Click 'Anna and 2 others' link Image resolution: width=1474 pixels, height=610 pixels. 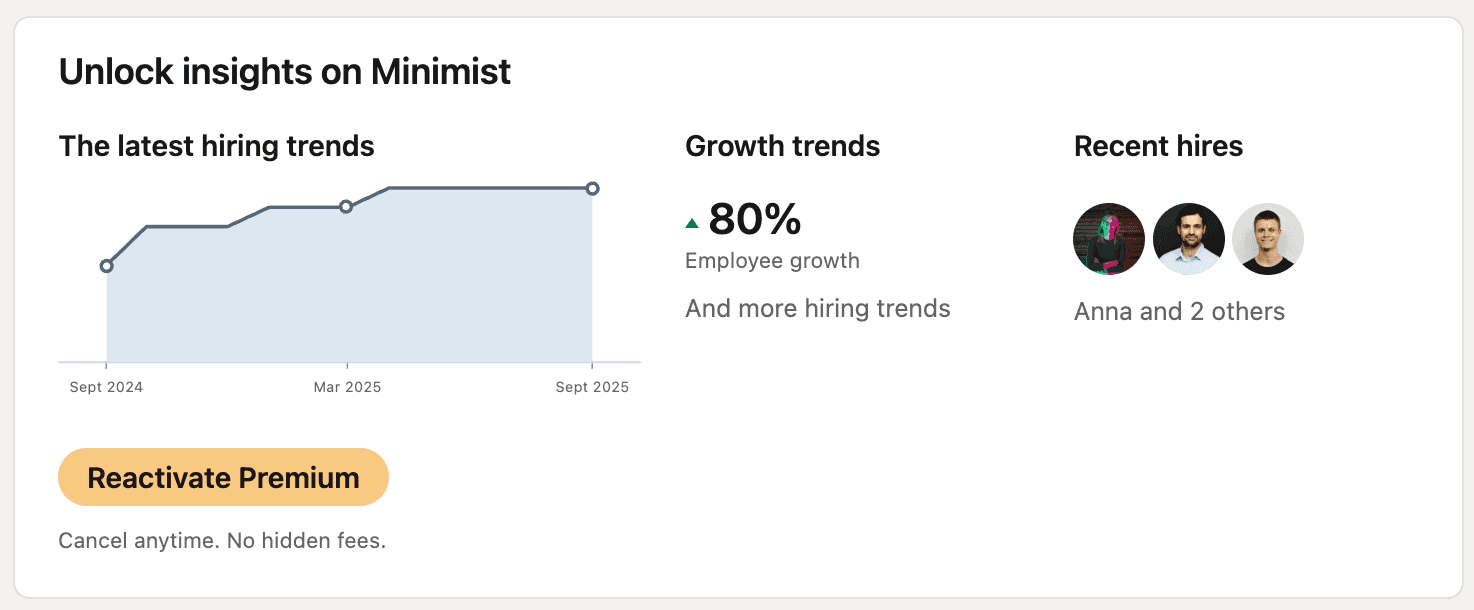(1179, 311)
